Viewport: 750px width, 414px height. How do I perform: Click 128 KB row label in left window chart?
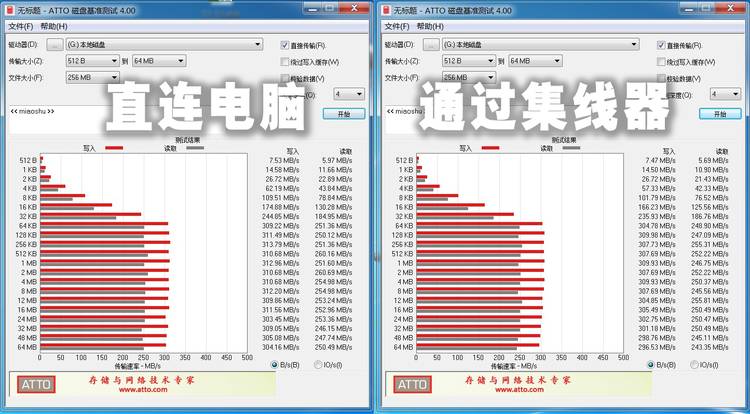click(26, 235)
